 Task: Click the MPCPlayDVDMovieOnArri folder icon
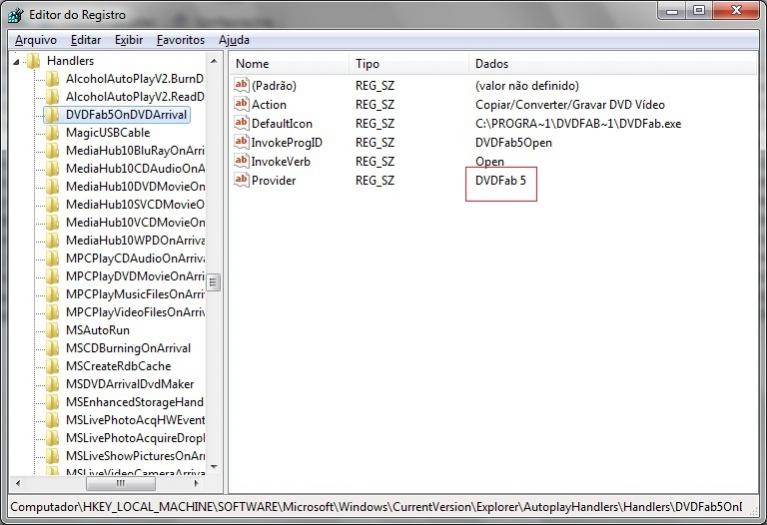coord(52,276)
